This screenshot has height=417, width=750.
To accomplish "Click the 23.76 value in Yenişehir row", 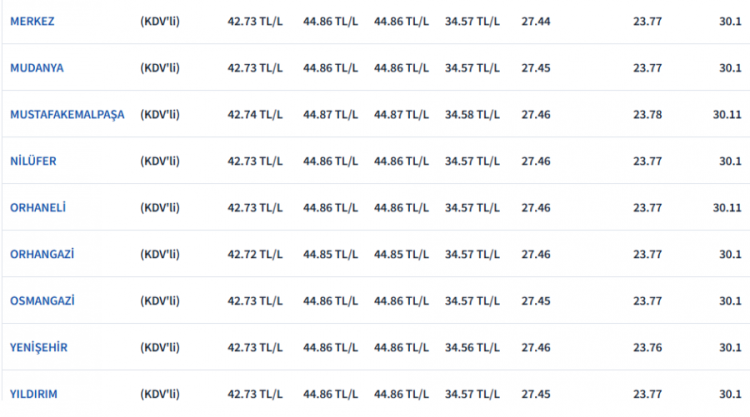I will pyautogui.click(x=647, y=347).
